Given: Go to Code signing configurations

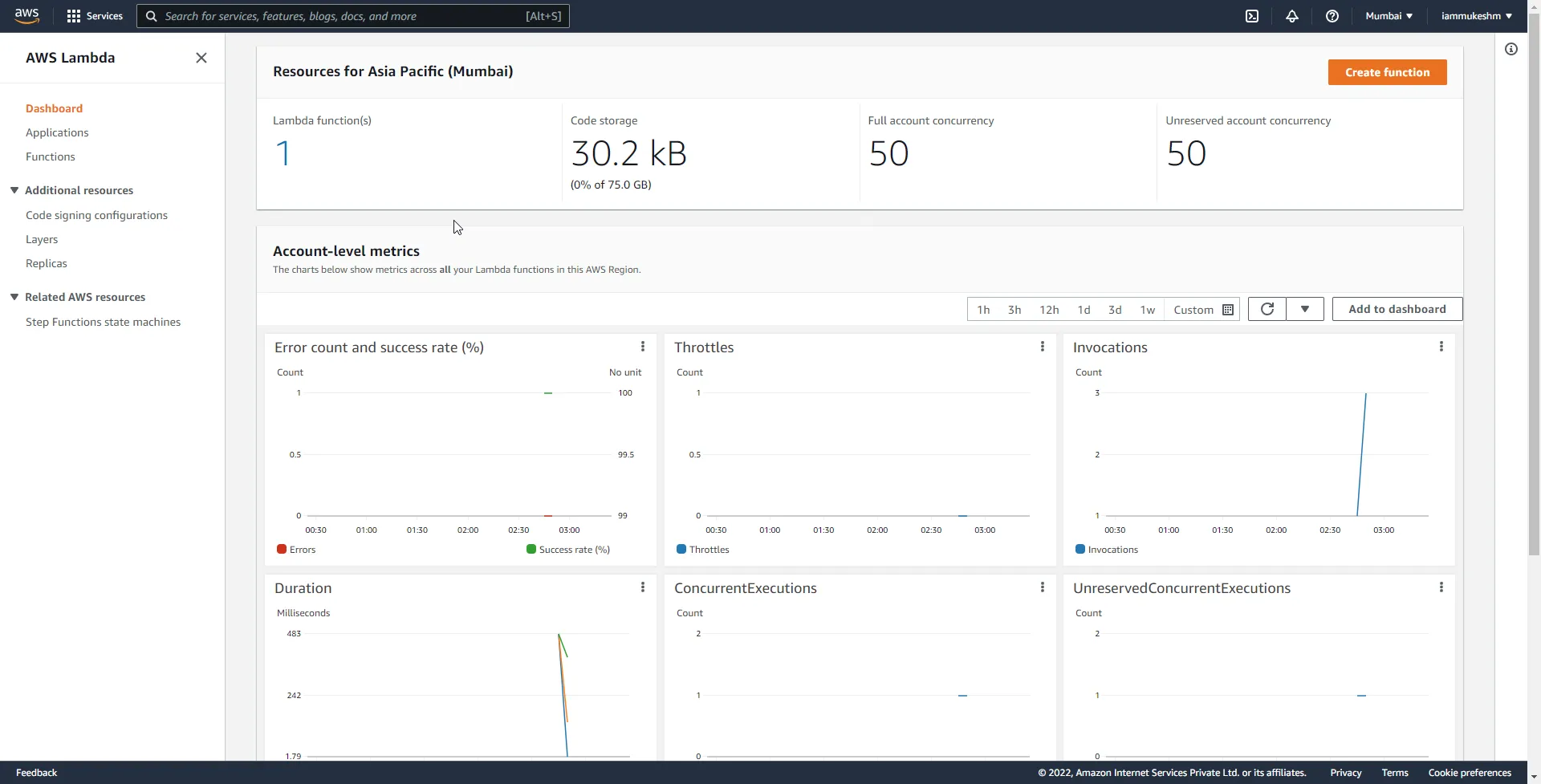Looking at the screenshot, I should tap(96, 215).
